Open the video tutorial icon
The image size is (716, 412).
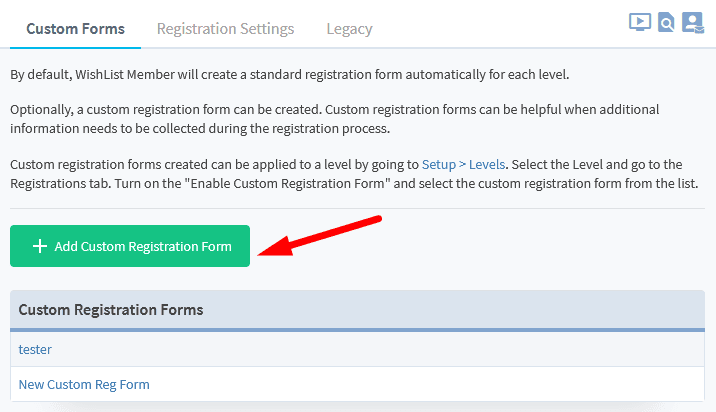[x=640, y=22]
